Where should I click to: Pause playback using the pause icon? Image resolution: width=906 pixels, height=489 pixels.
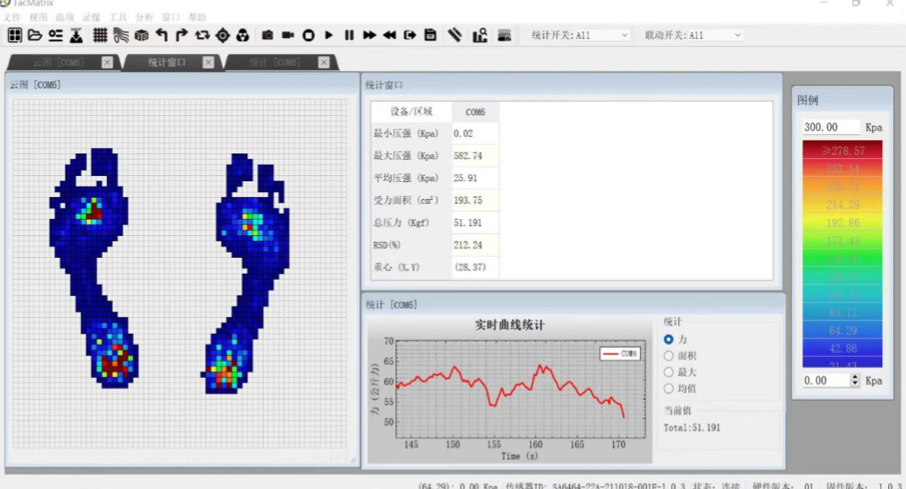(x=349, y=35)
